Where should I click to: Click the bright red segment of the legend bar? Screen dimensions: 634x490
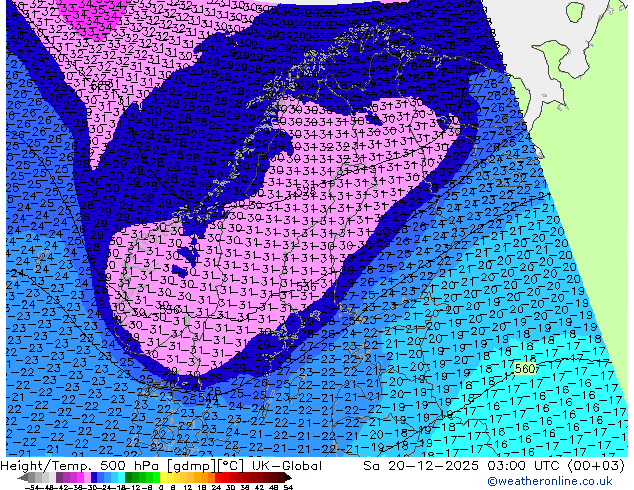pyautogui.click(x=218, y=478)
